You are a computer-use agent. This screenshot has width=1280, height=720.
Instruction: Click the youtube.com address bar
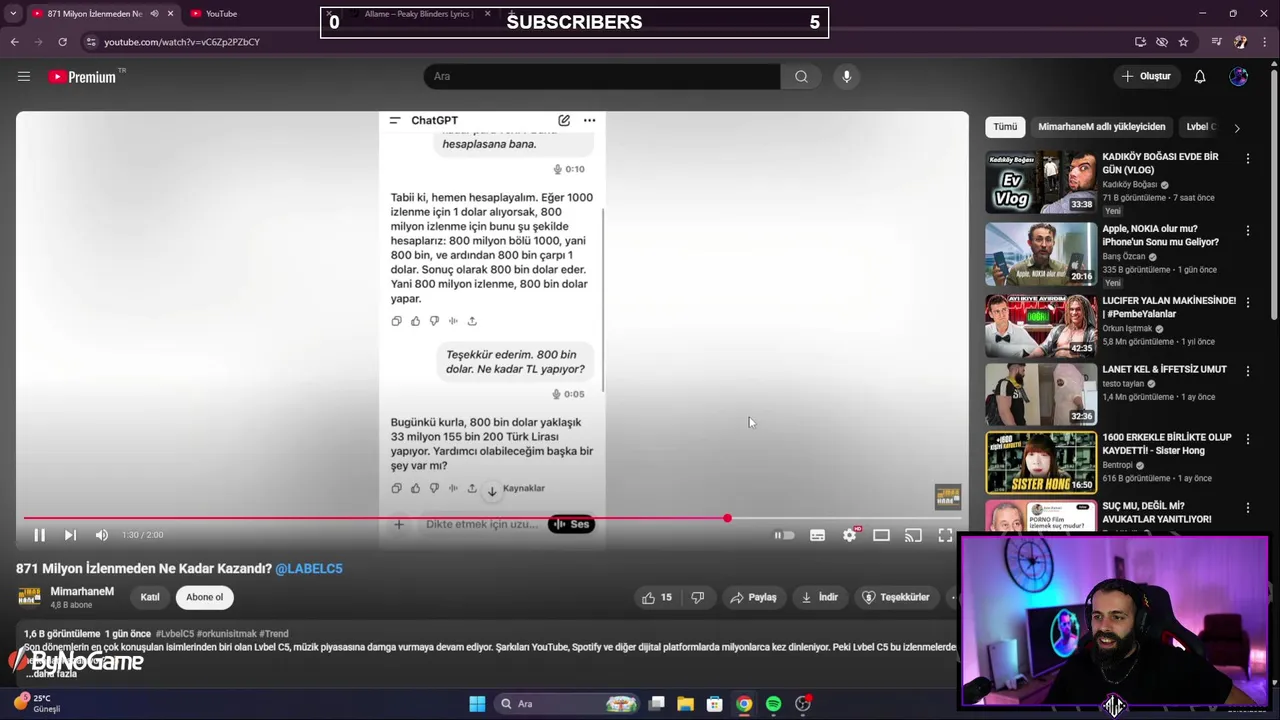tap(600, 42)
